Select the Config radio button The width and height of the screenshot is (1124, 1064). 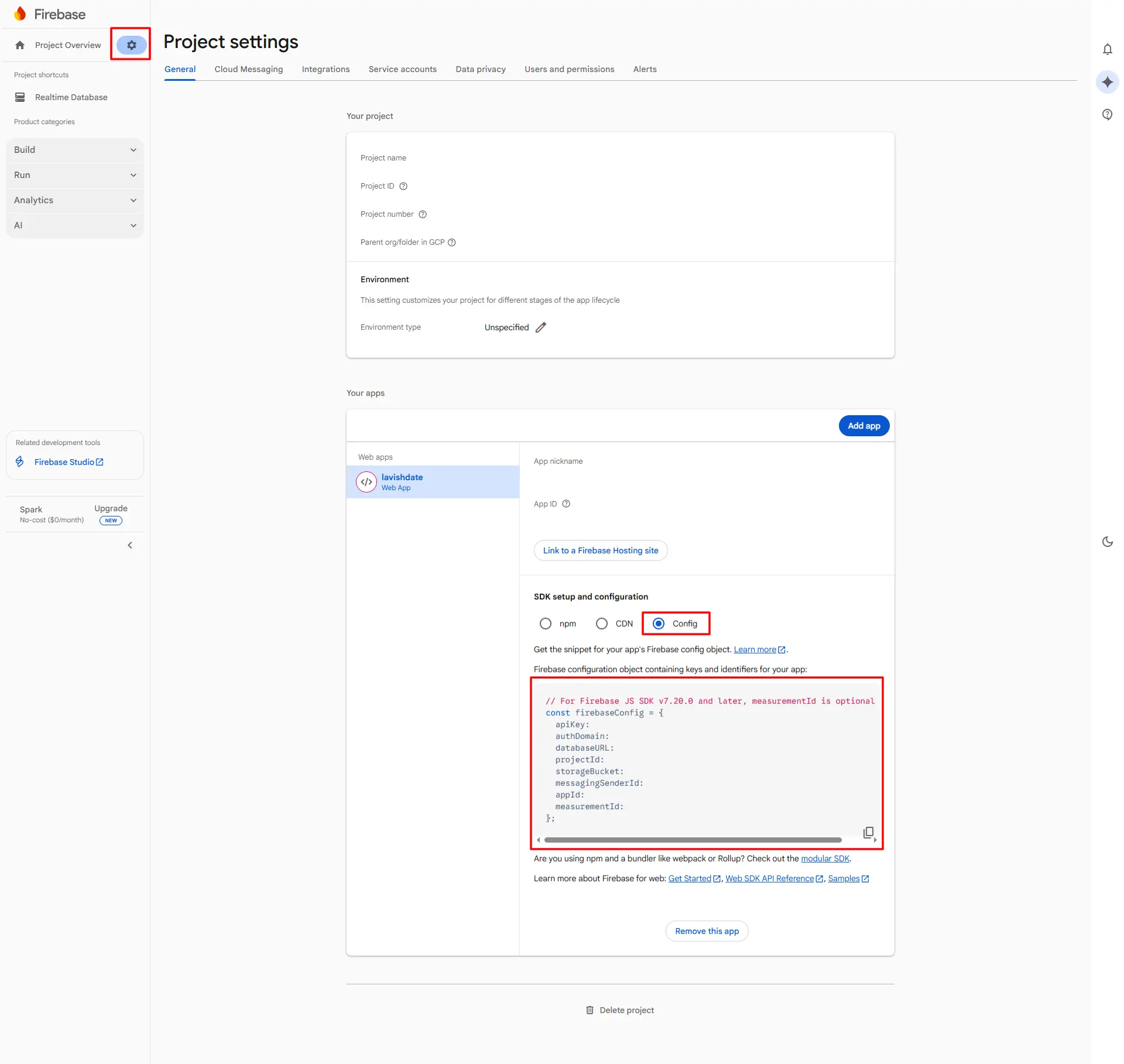(659, 624)
